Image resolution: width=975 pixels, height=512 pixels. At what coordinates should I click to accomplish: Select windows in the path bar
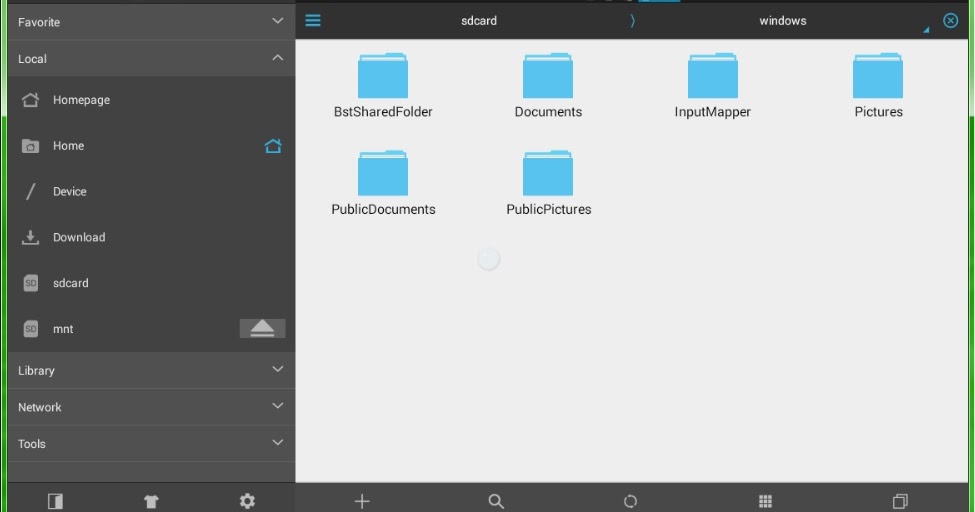(x=782, y=21)
